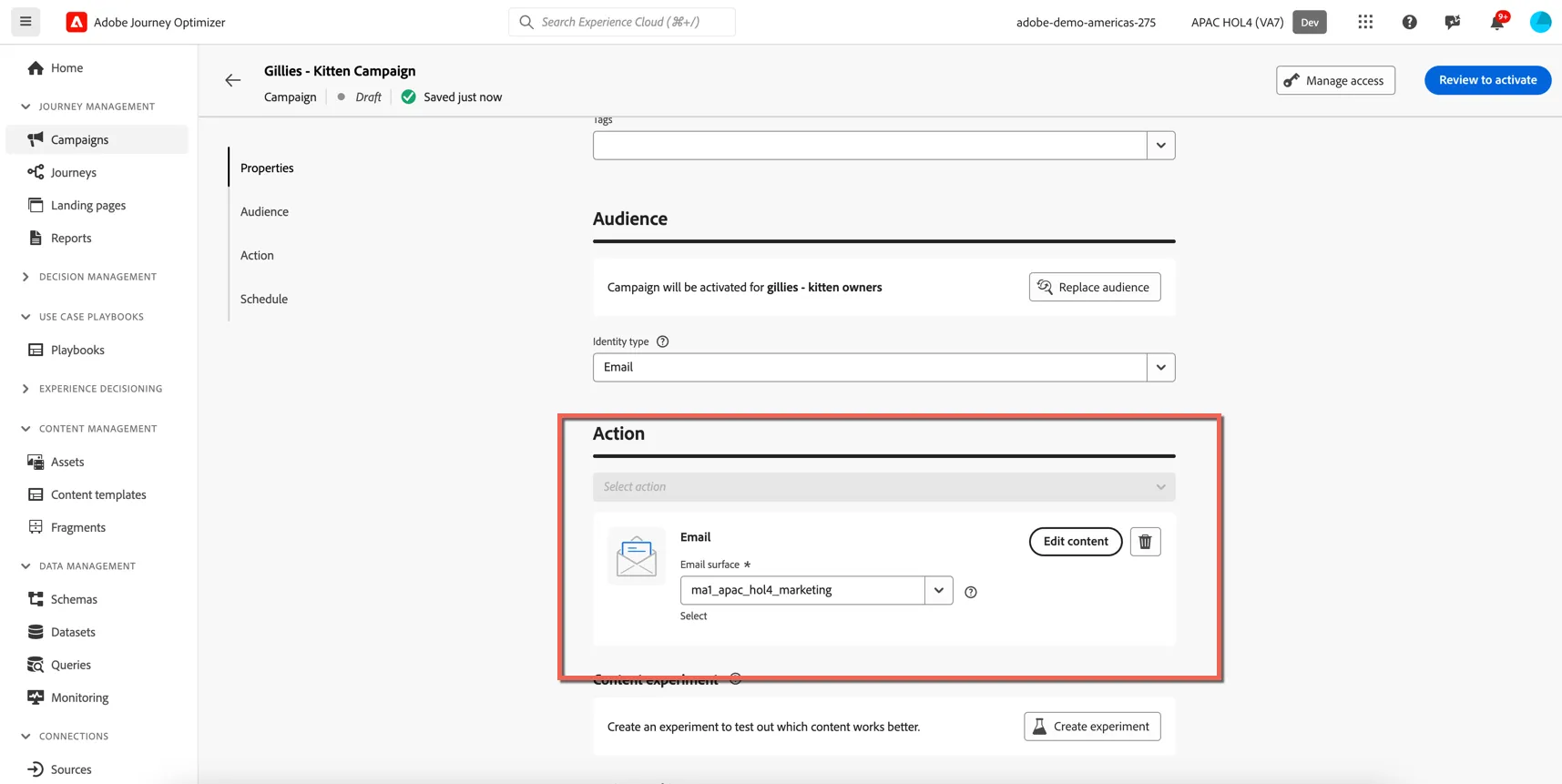Click the Replace audience button
Screen dimensions: 1562x784
(1095, 287)
